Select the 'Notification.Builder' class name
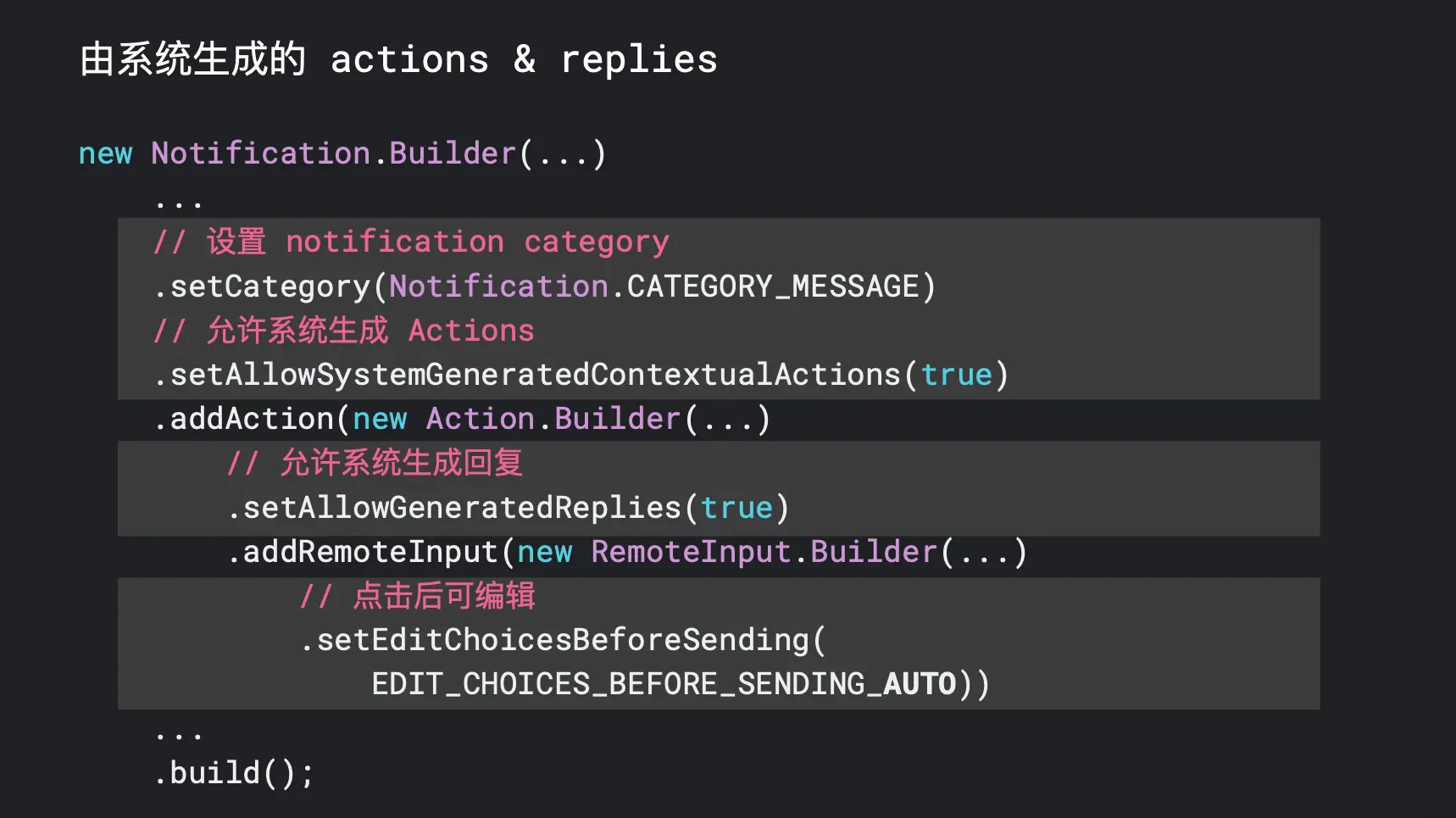 [x=334, y=153]
